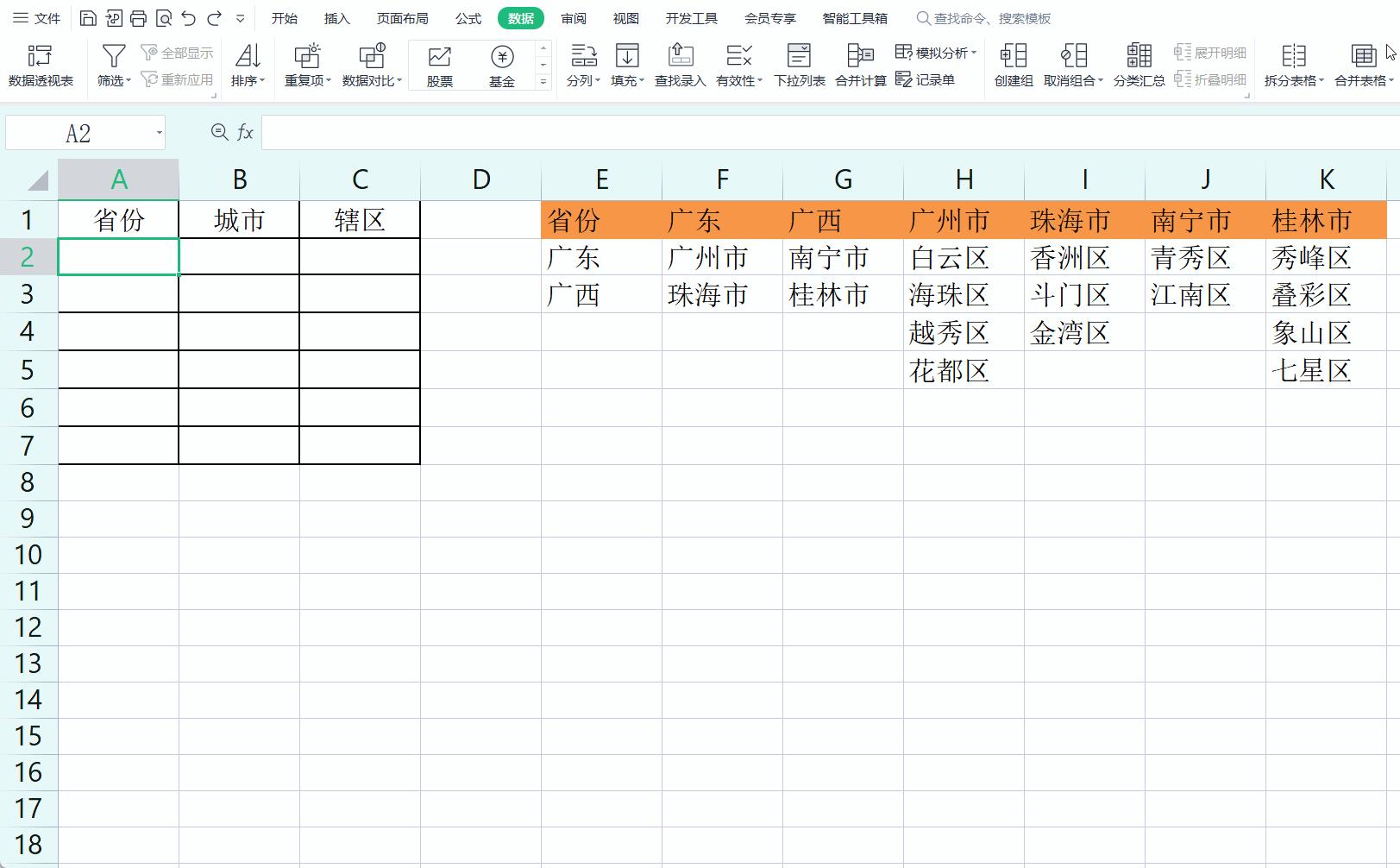Open the 记录单 record form
The height and width of the screenshot is (868, 1400).
click(926, 79)
